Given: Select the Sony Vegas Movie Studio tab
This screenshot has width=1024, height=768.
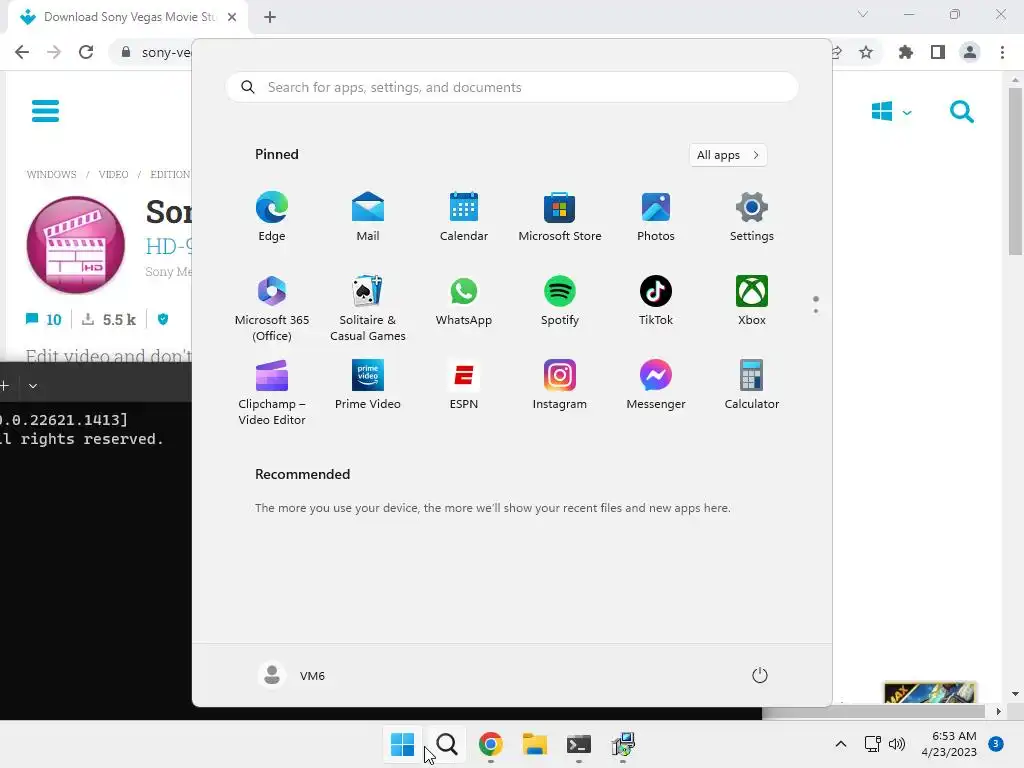Looking at the screenshot, I should (x=129, y=17).
